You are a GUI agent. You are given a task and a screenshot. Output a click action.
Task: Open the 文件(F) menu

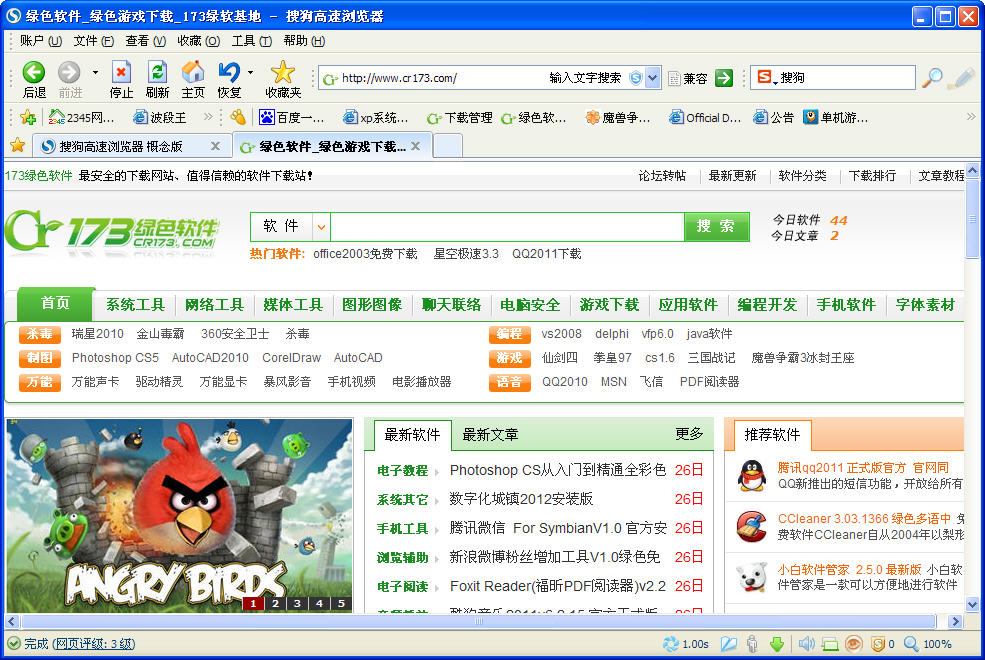click(94, 41)
